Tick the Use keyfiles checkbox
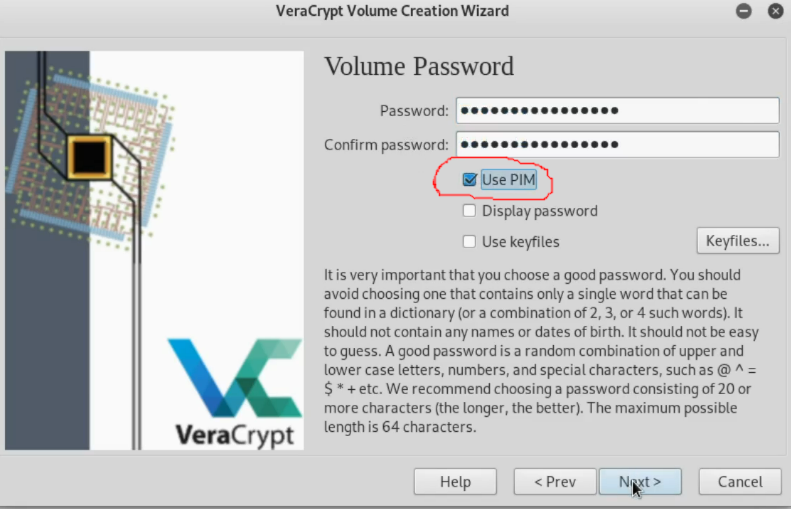Viewport: 791px width, 509px height. coord(469,242)
